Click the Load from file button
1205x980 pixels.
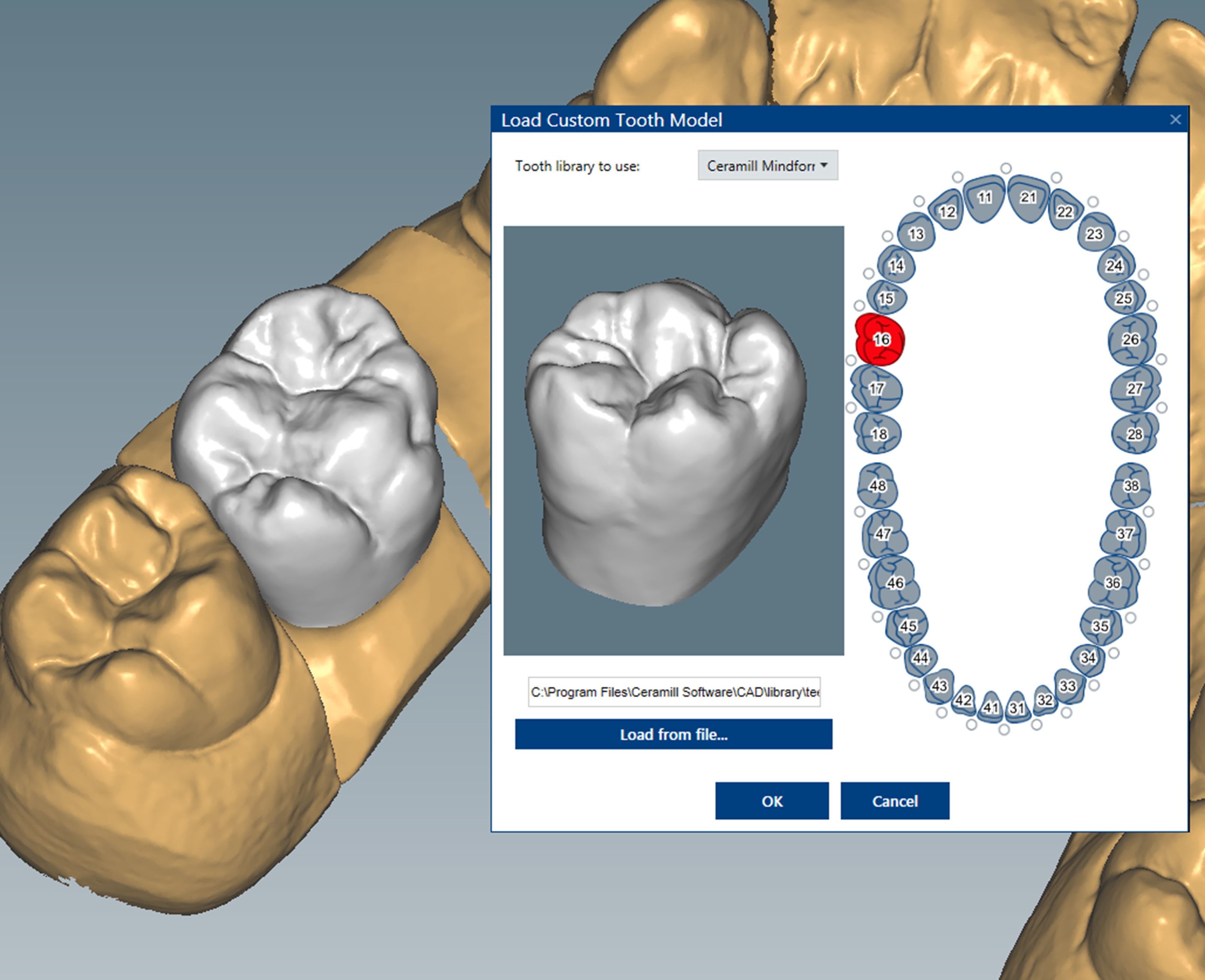click(x=674, y=734)
